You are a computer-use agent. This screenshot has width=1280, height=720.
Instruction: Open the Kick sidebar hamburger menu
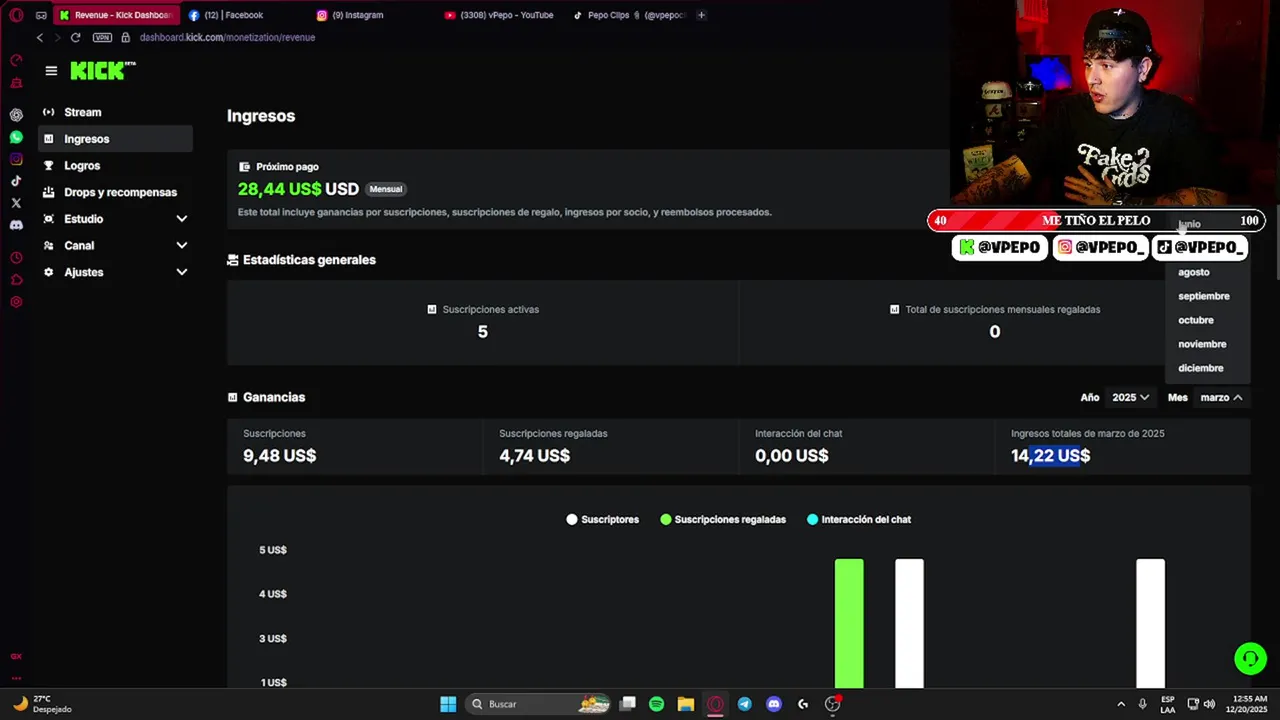pos(51,71)
